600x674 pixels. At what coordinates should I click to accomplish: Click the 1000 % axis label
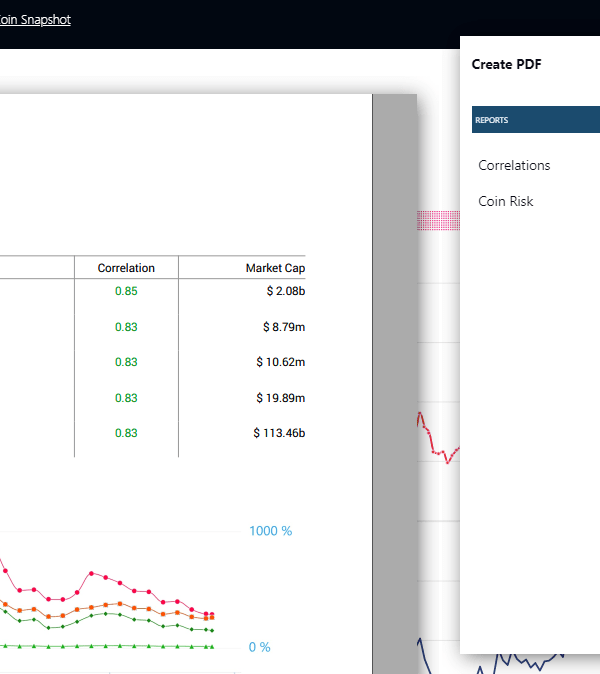(x=270, y=531)
